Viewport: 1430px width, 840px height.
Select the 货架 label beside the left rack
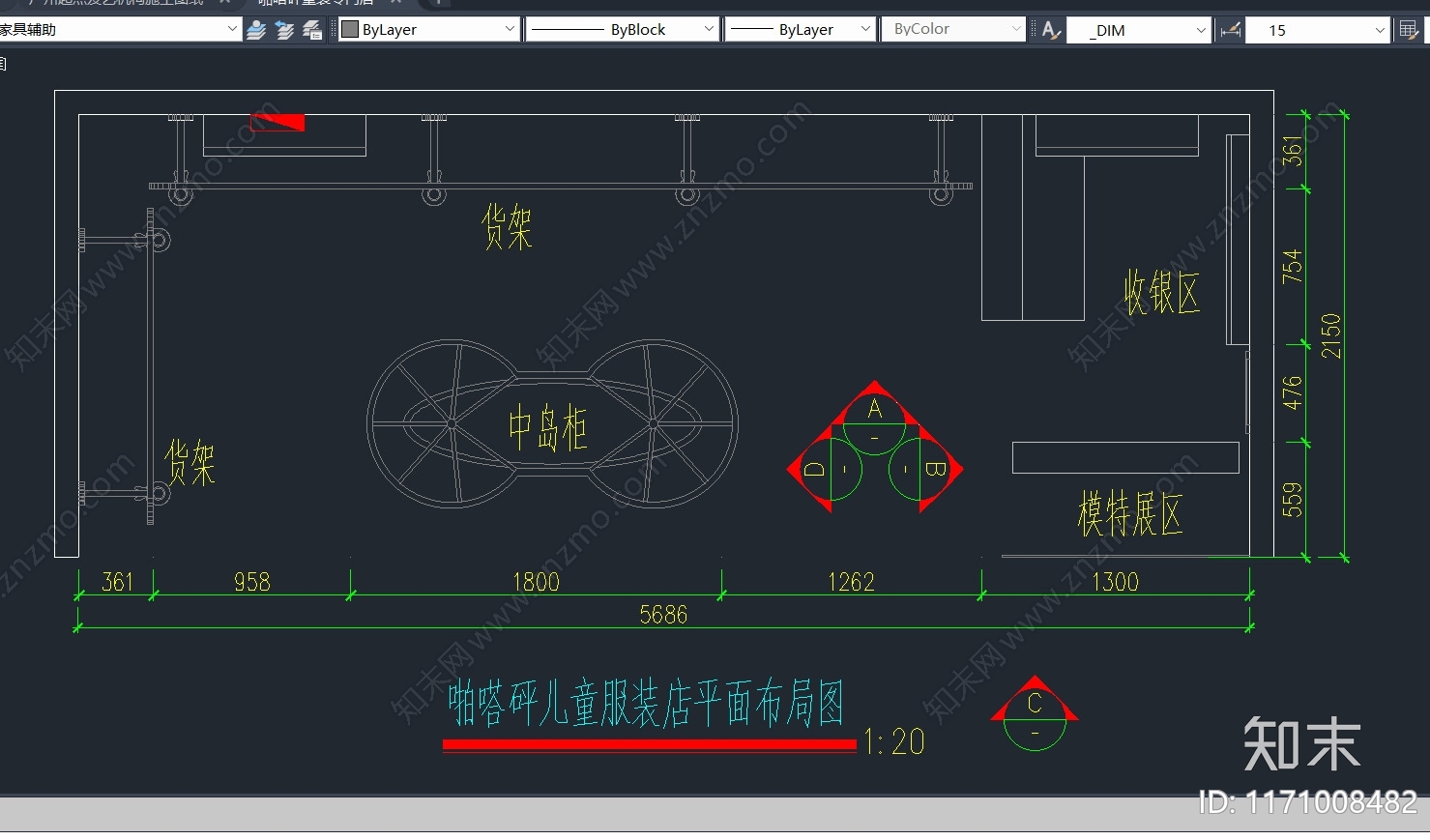coord(190,462)
